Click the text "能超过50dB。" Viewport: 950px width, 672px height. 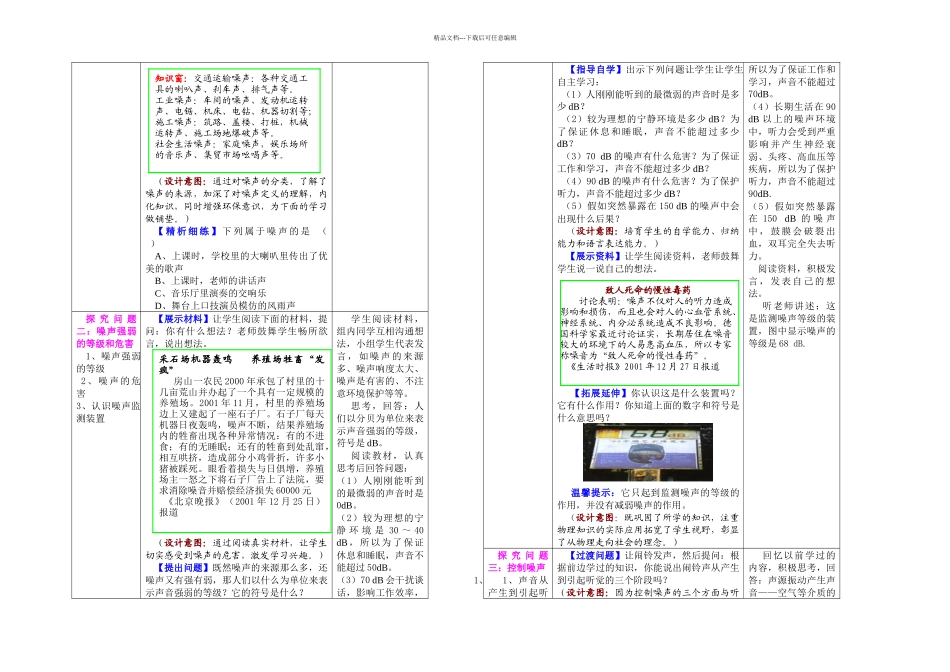365,567
